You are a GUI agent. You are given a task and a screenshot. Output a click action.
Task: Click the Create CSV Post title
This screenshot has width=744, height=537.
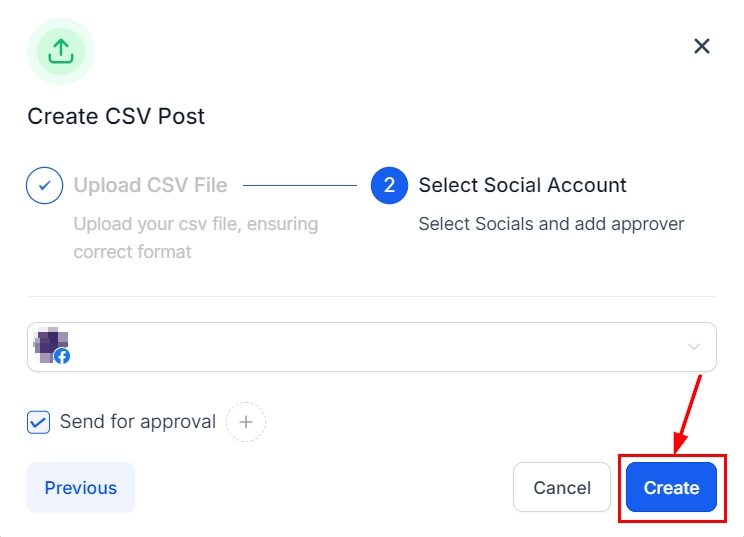click(116, 116)
